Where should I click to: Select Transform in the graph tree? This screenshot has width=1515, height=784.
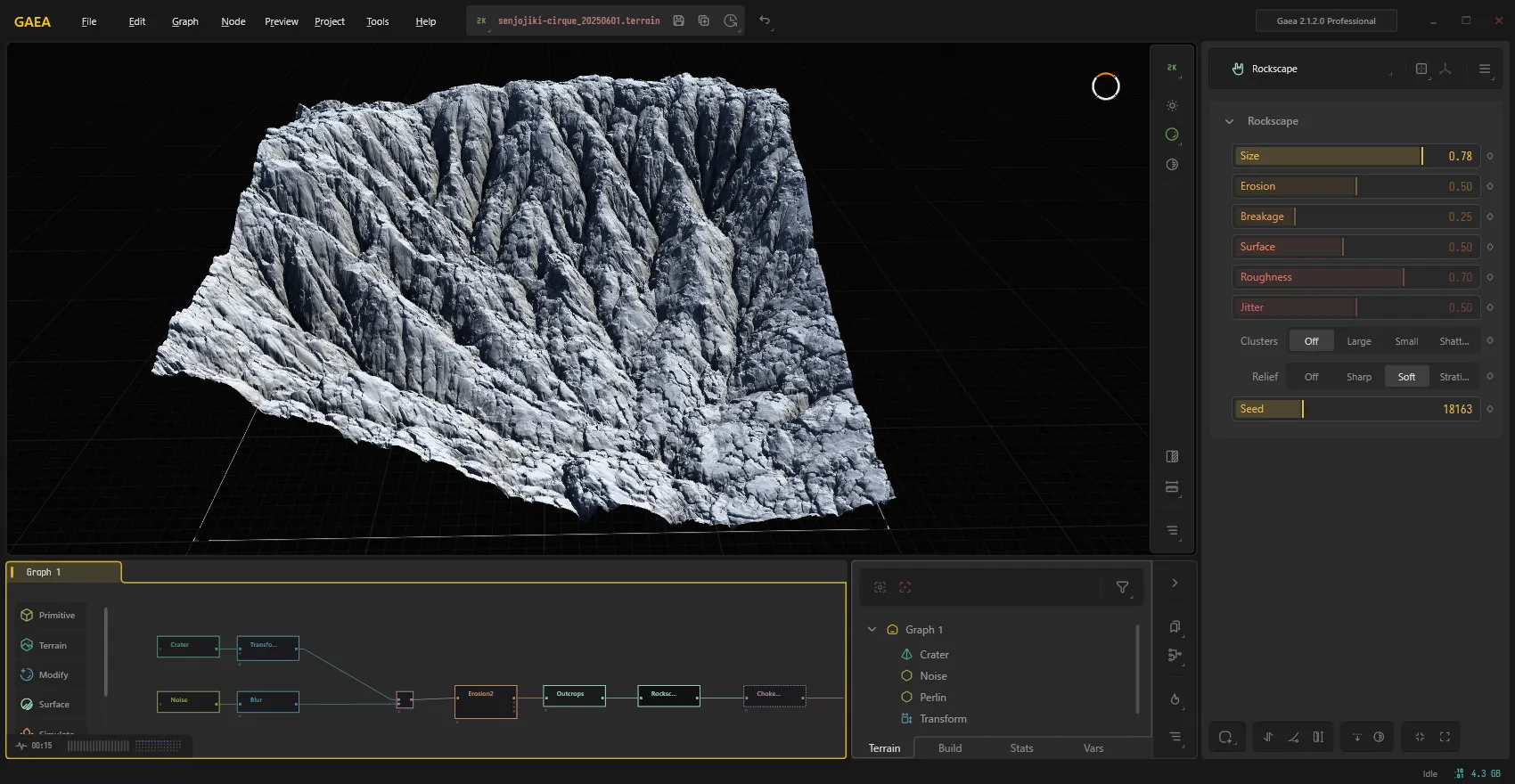pos(943,719)
